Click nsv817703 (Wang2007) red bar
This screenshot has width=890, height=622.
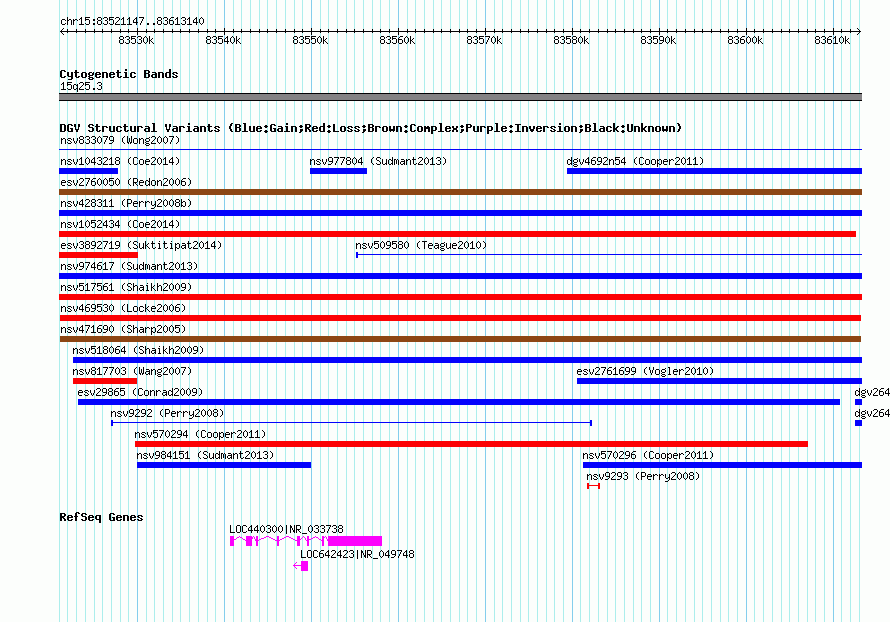click(x=105, y=381)
